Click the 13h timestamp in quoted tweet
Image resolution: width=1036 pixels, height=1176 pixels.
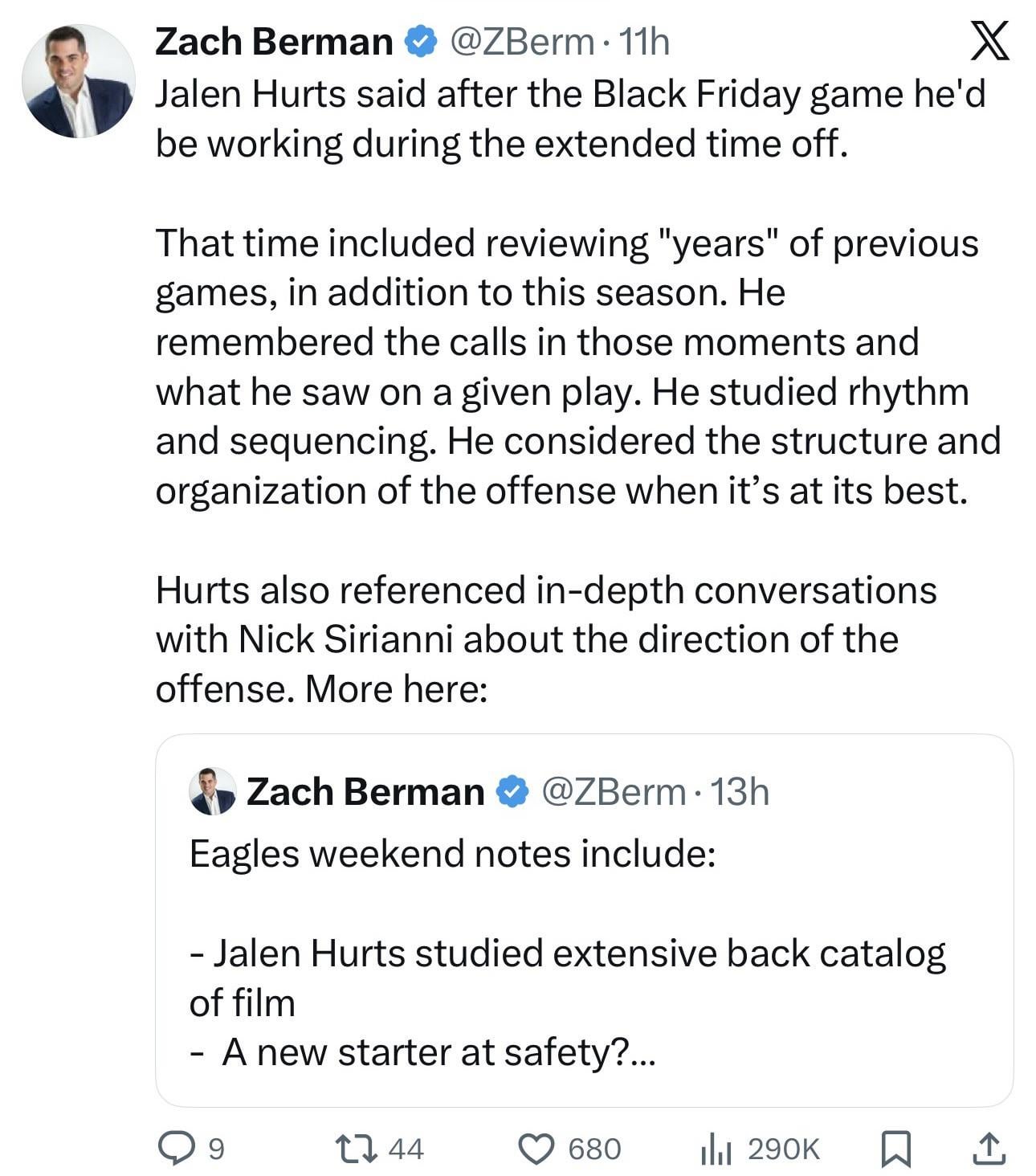coord(740,791)
